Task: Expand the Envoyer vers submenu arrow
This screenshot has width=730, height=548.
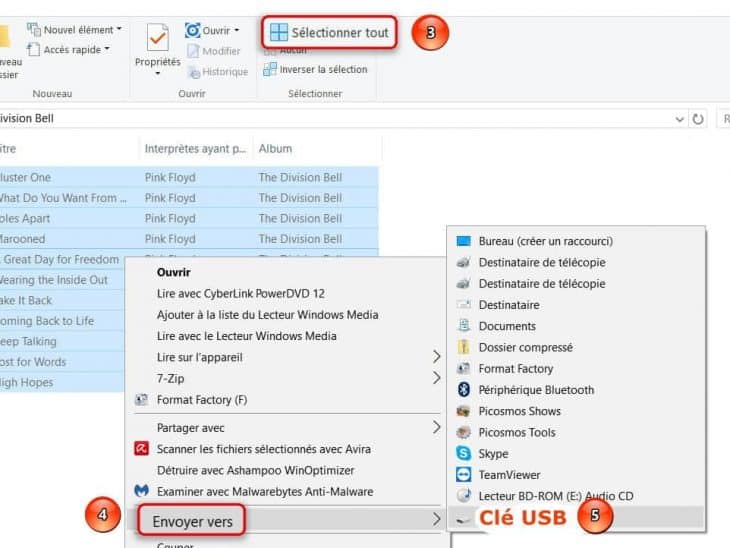Action: tap(436, 519)
